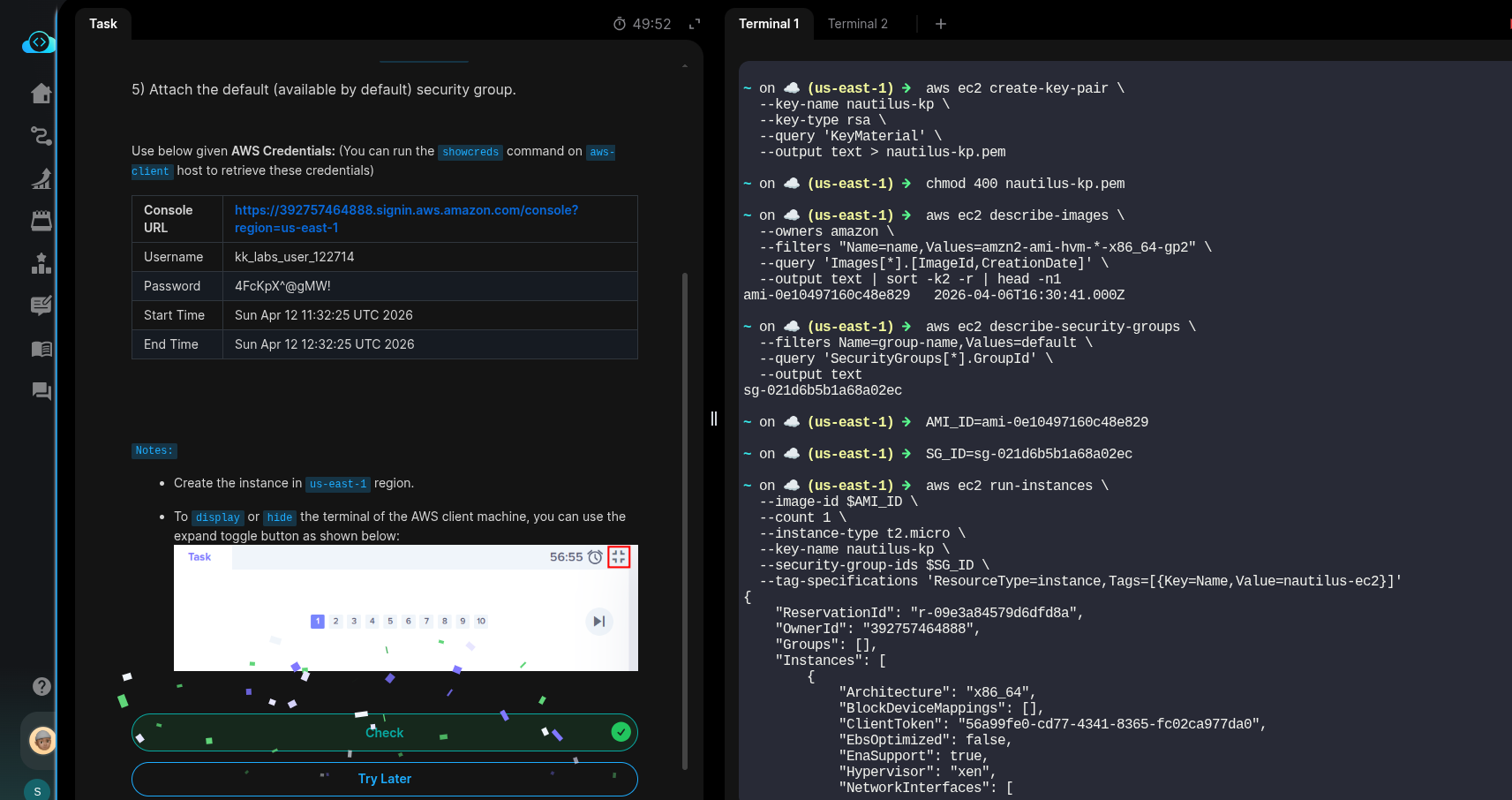
Task: Click the help question mark icon
Action: tap(41, 686)
